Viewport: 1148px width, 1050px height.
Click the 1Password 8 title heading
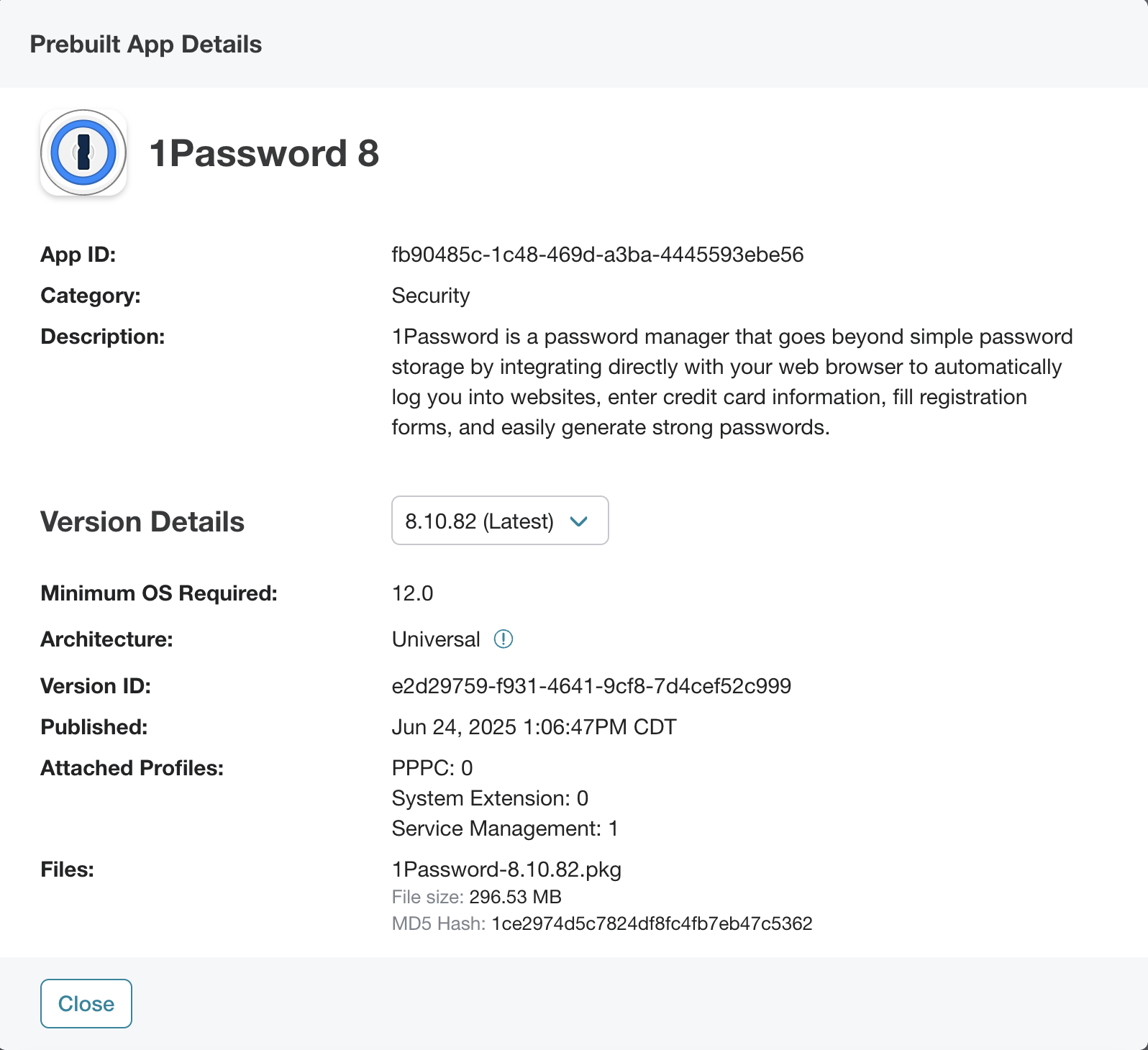pyautogui.click(x=264, y=153)
